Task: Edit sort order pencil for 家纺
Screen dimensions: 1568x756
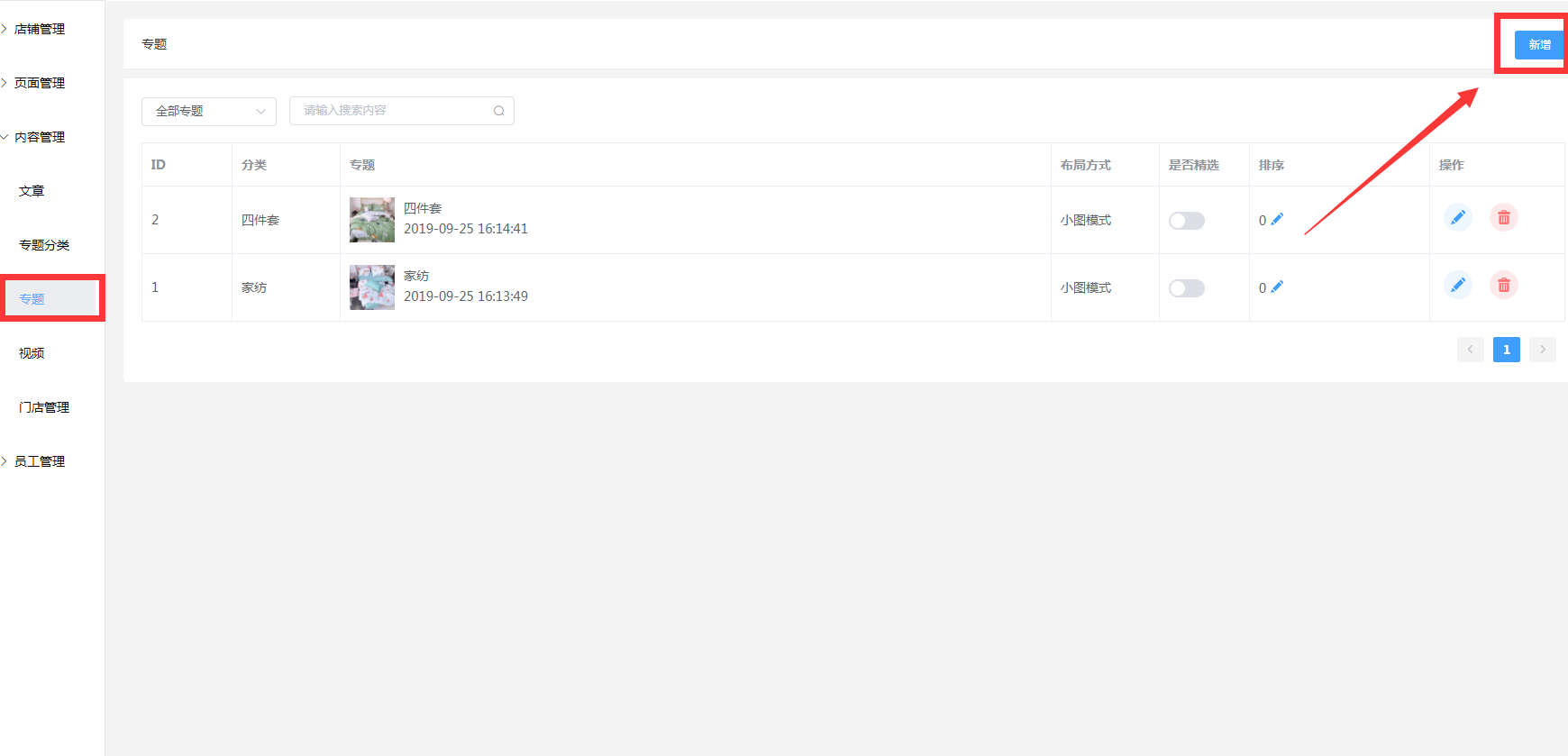Action: 1277,287
